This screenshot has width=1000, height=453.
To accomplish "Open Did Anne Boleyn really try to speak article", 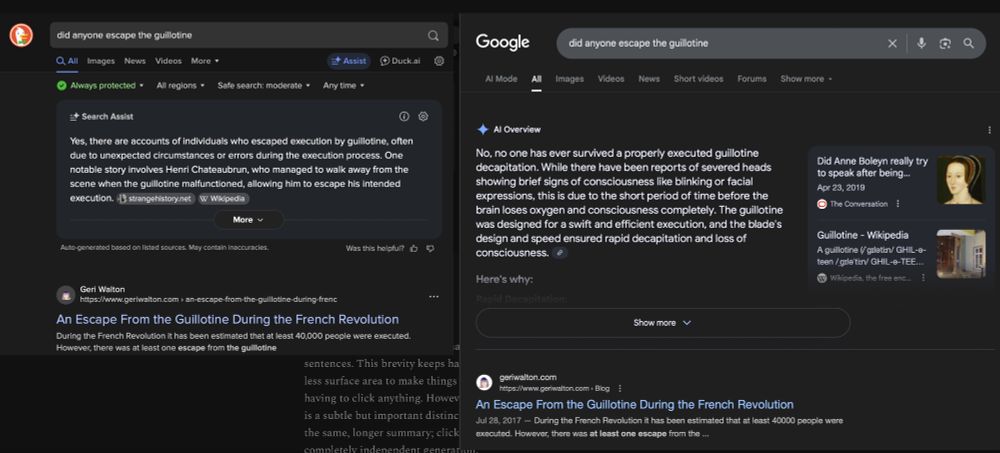I will (x=872, y=167).
